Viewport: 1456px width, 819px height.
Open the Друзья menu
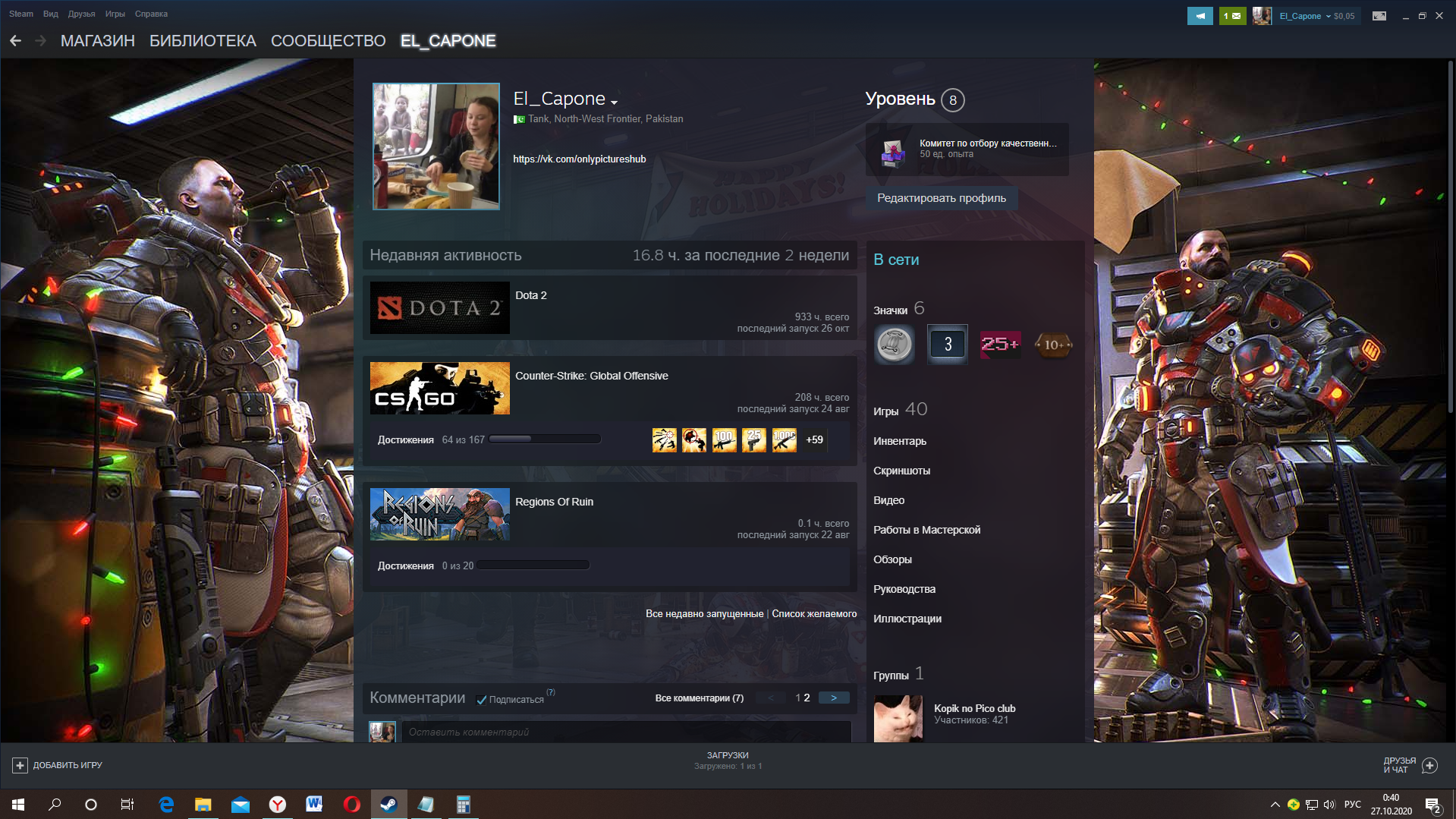pos(81,14)
